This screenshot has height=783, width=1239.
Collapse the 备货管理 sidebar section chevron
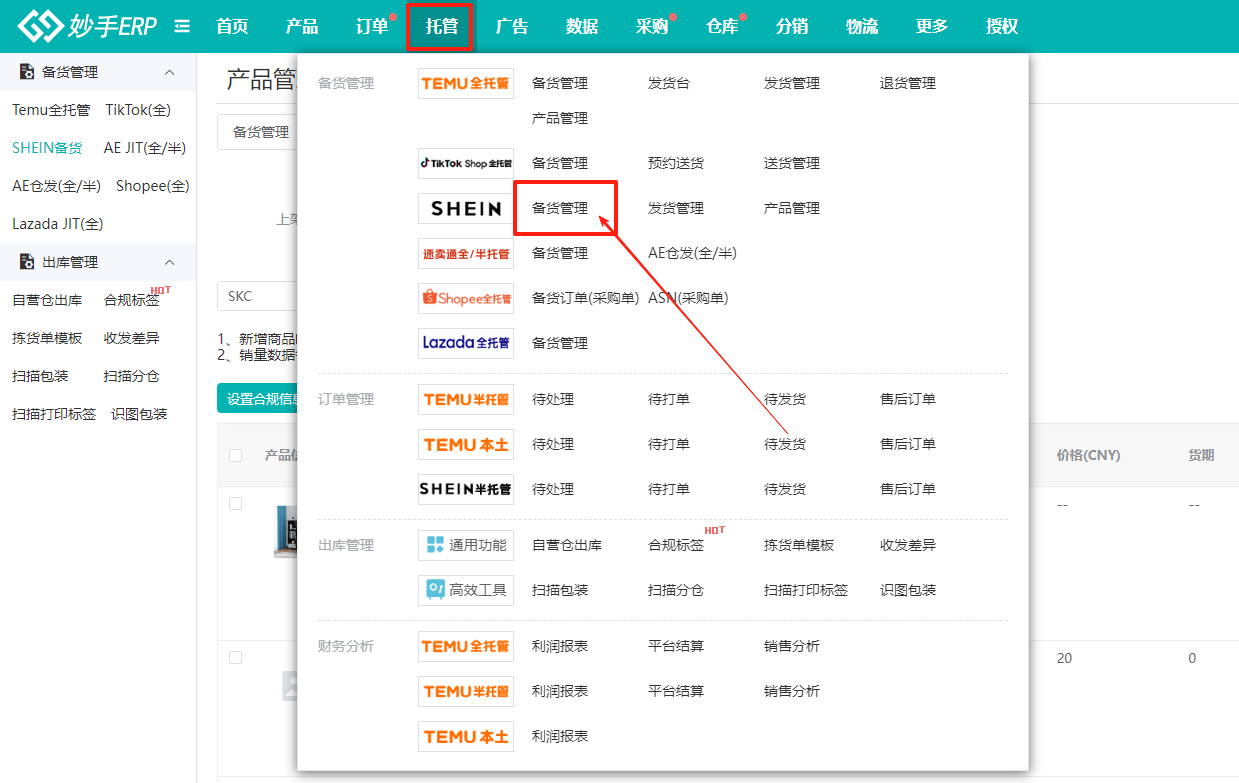169,72
